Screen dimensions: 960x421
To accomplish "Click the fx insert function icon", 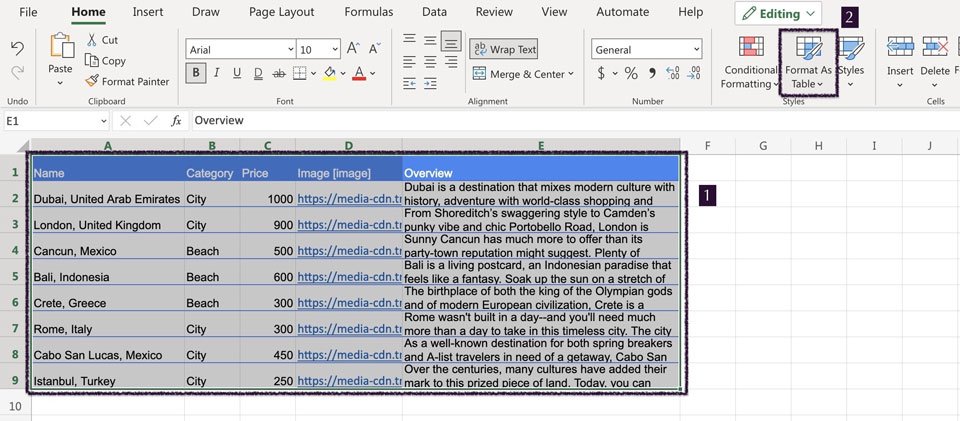I will click(176, 121).
